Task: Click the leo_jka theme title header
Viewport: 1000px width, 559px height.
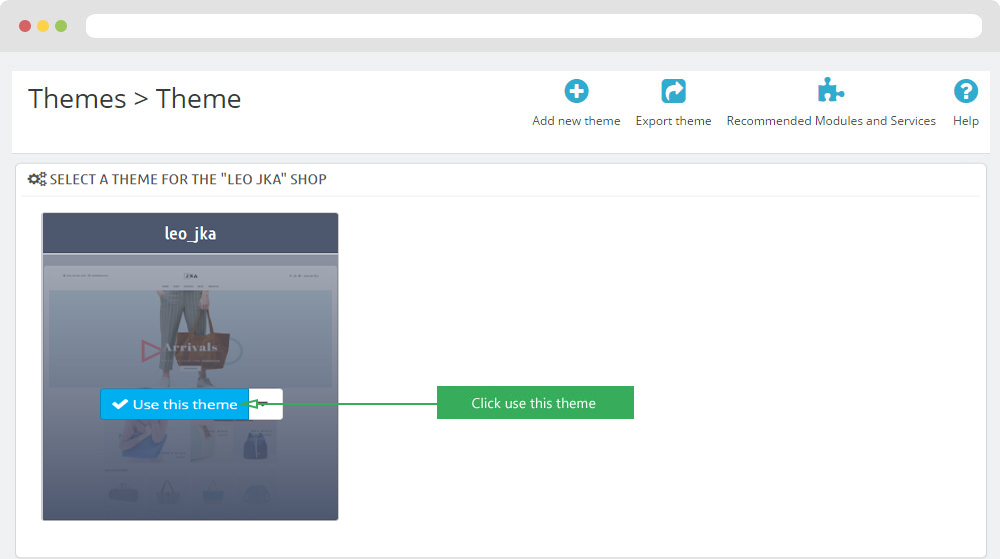Action: point(190,233)
